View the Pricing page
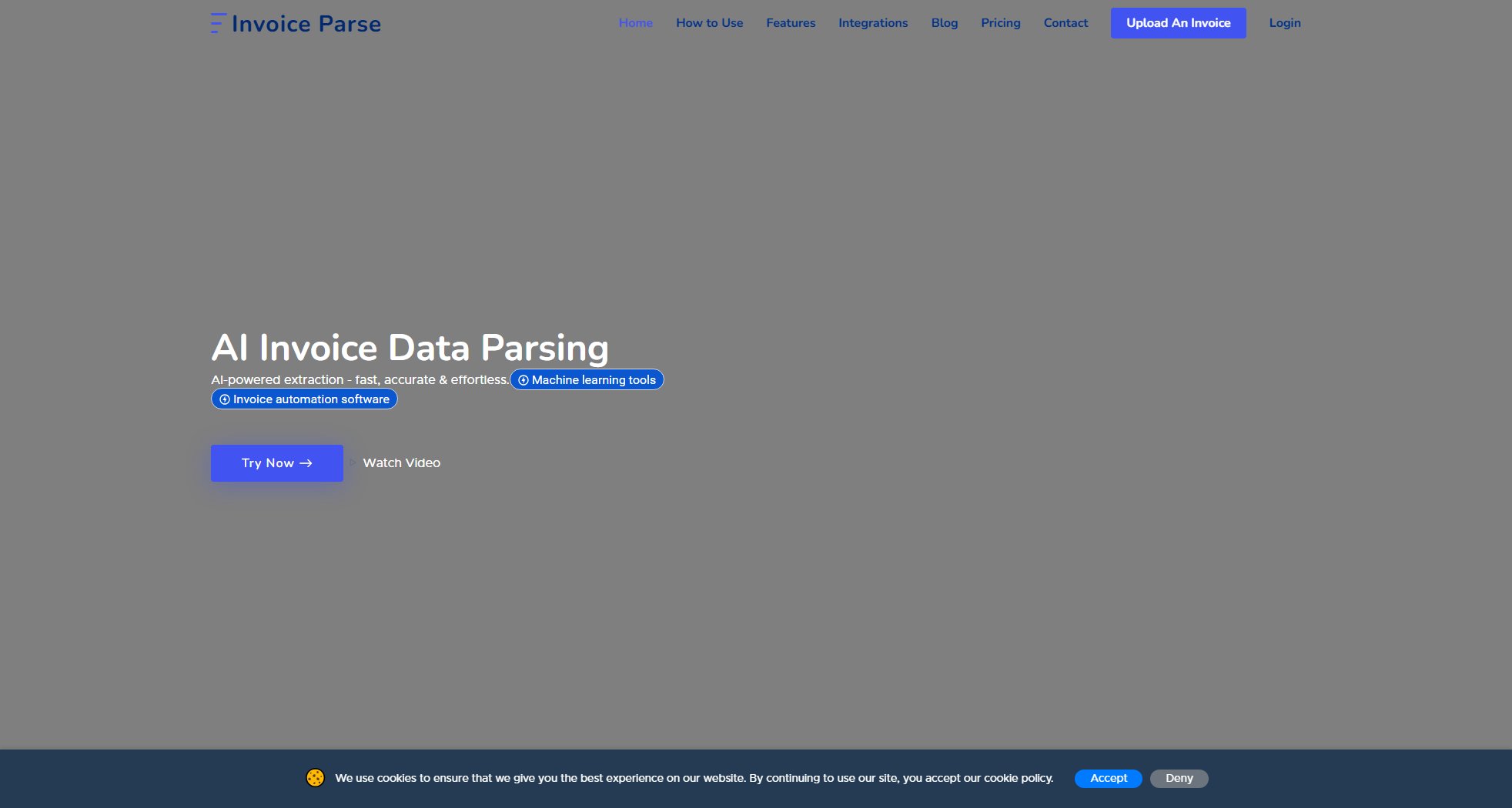This screenshot has width=1512, height=808. [x=1000, y=23]
